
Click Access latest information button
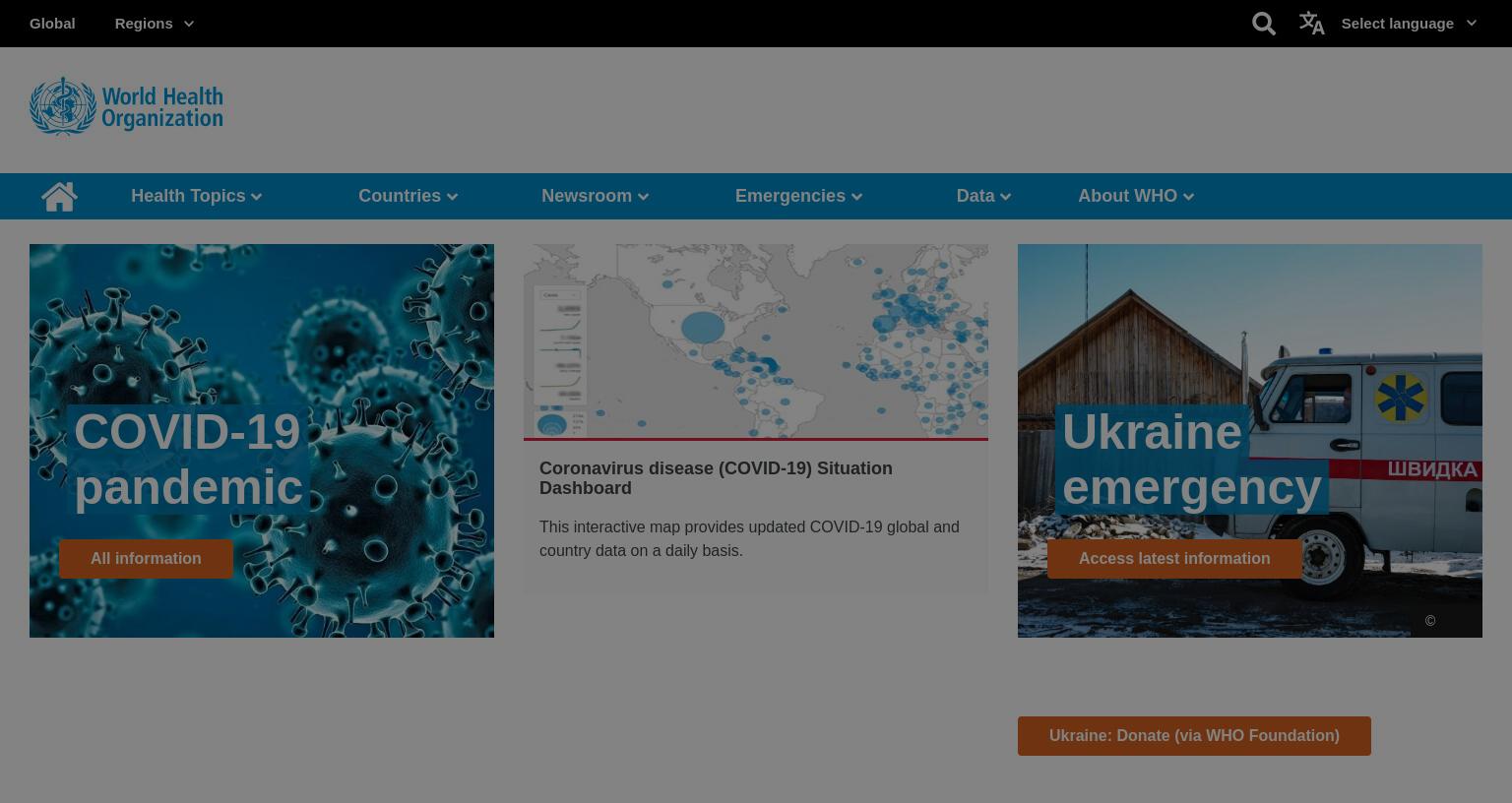pos(1174,559)
